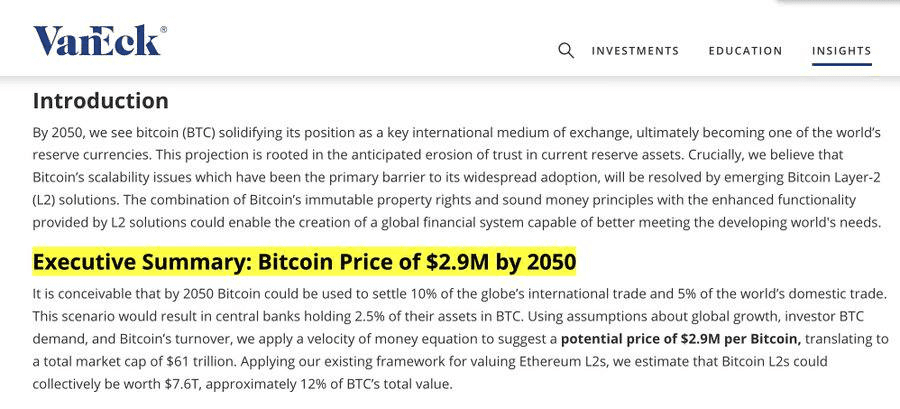
Task: Click the 'By 2050' opening of the introduction
Action: point(53,133)
